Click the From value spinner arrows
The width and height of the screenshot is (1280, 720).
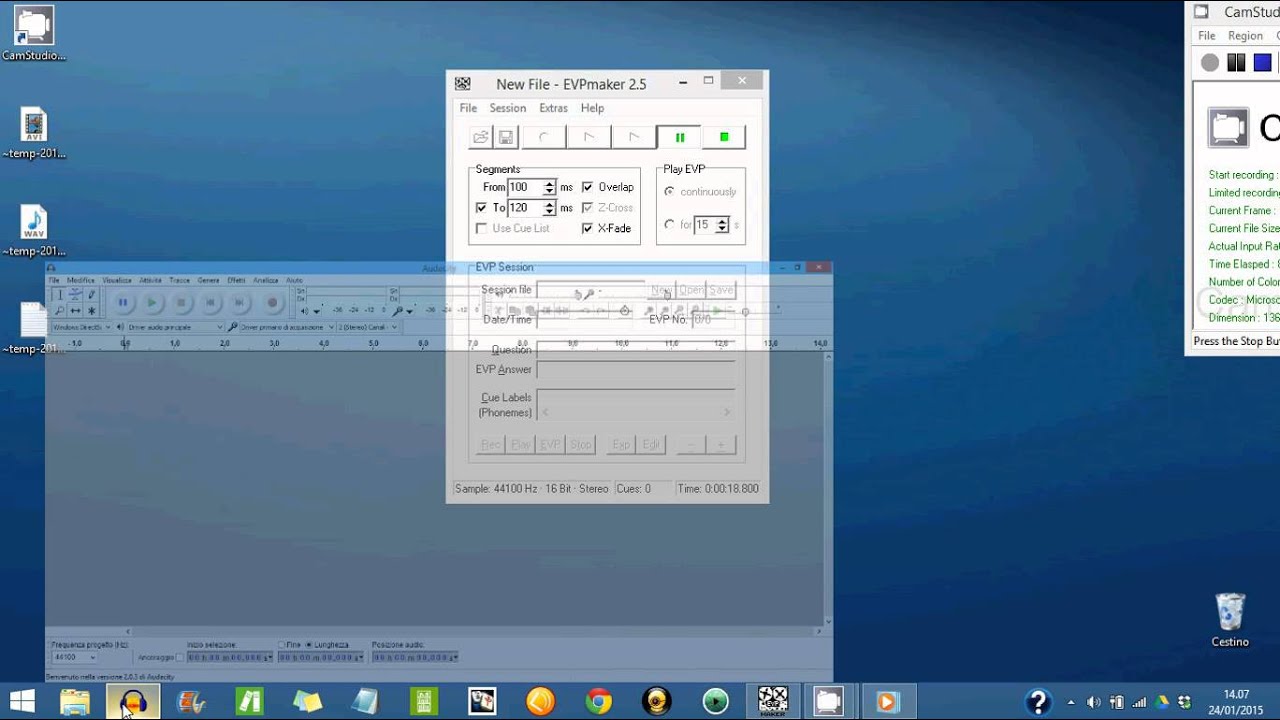tap(549, 187)
